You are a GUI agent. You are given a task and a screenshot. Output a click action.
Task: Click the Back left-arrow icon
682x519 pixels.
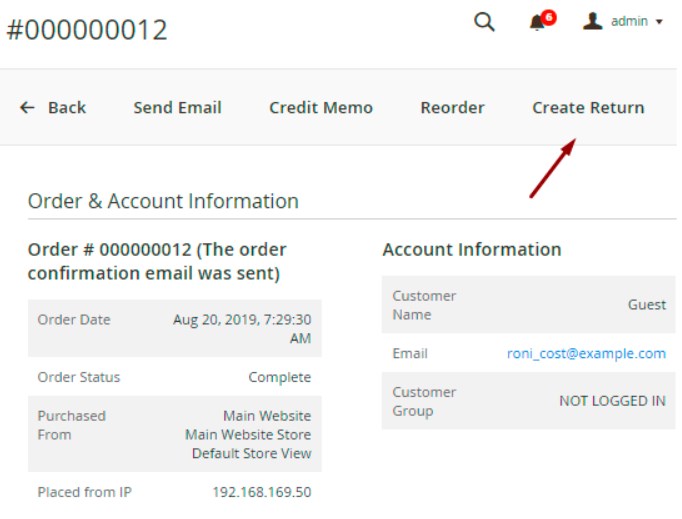click(27, 108)
